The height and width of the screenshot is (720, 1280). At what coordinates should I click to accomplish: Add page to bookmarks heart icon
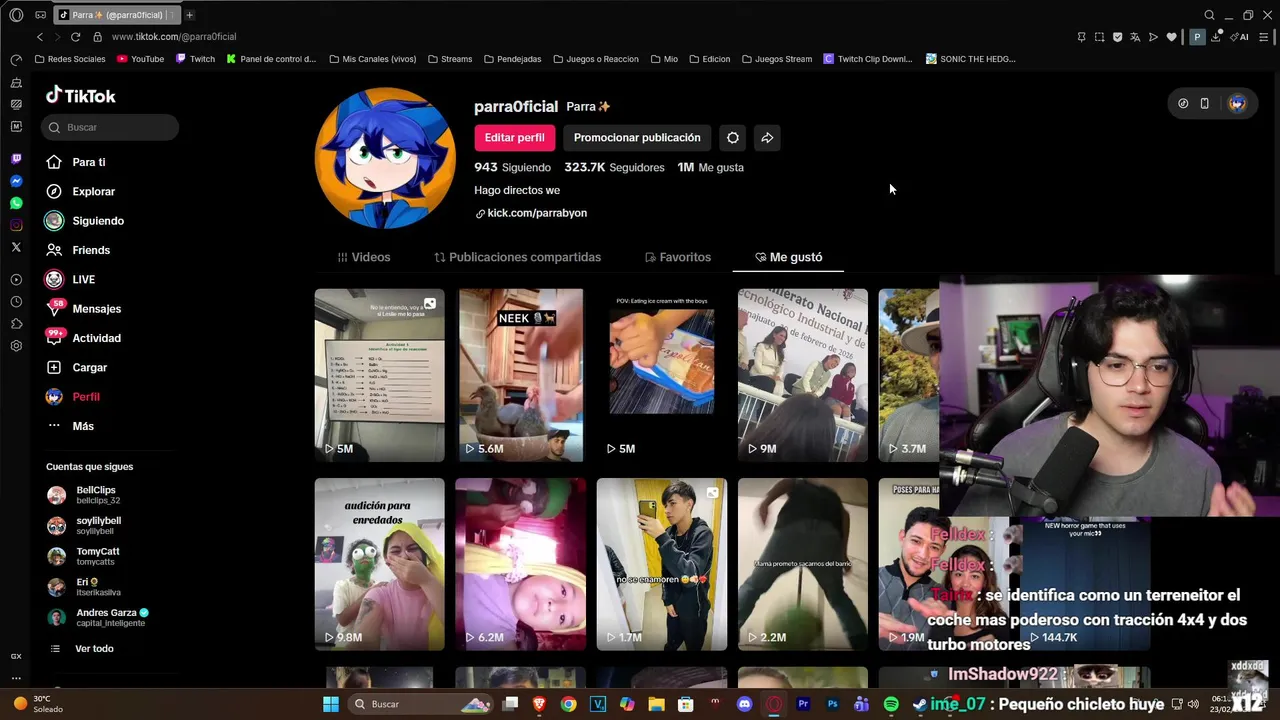pyautogui.click(x=1171, y=37)
